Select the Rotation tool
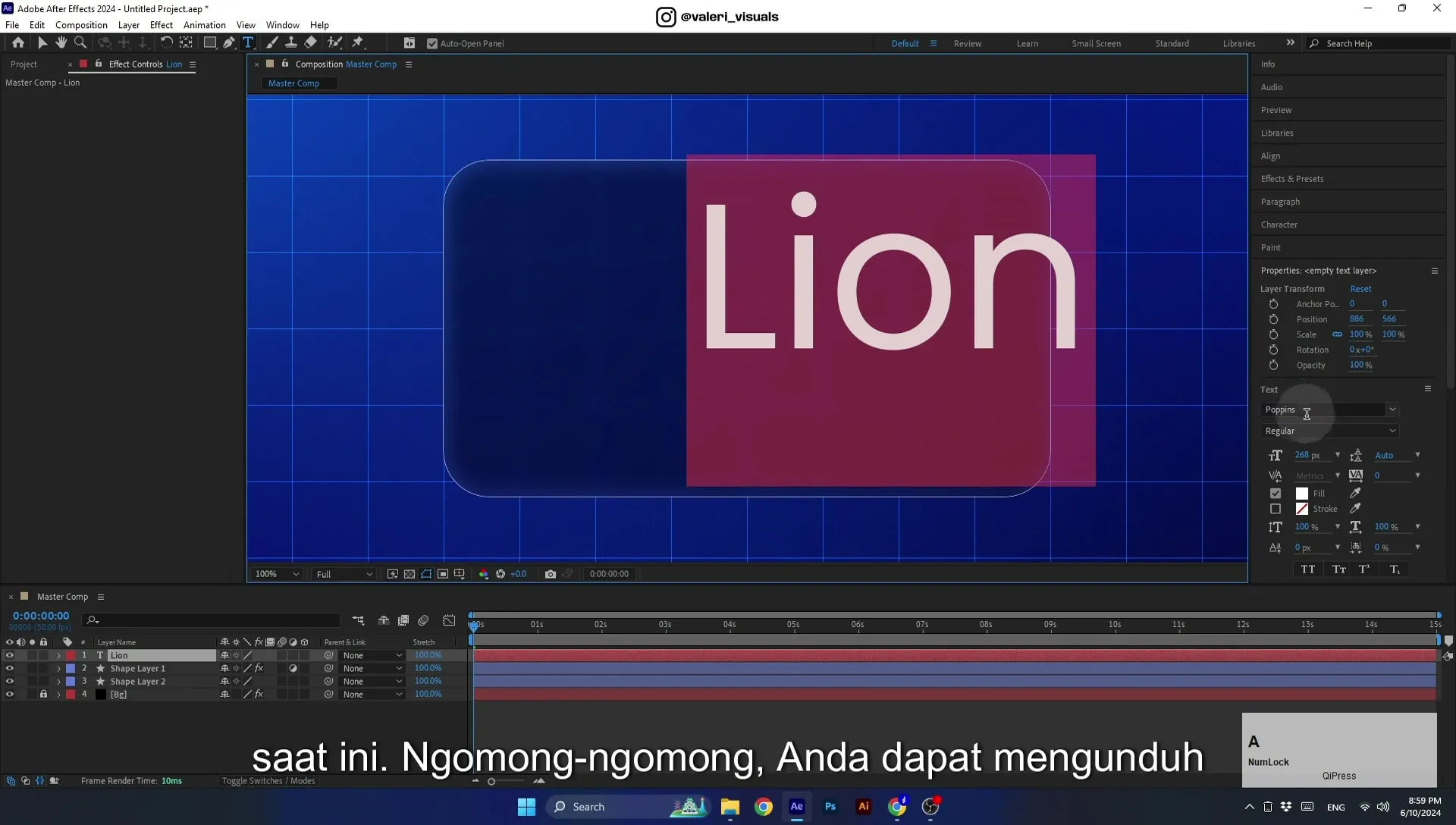Image resolution: width=1456 pixels, height=825 pixels. click(166, 43)
